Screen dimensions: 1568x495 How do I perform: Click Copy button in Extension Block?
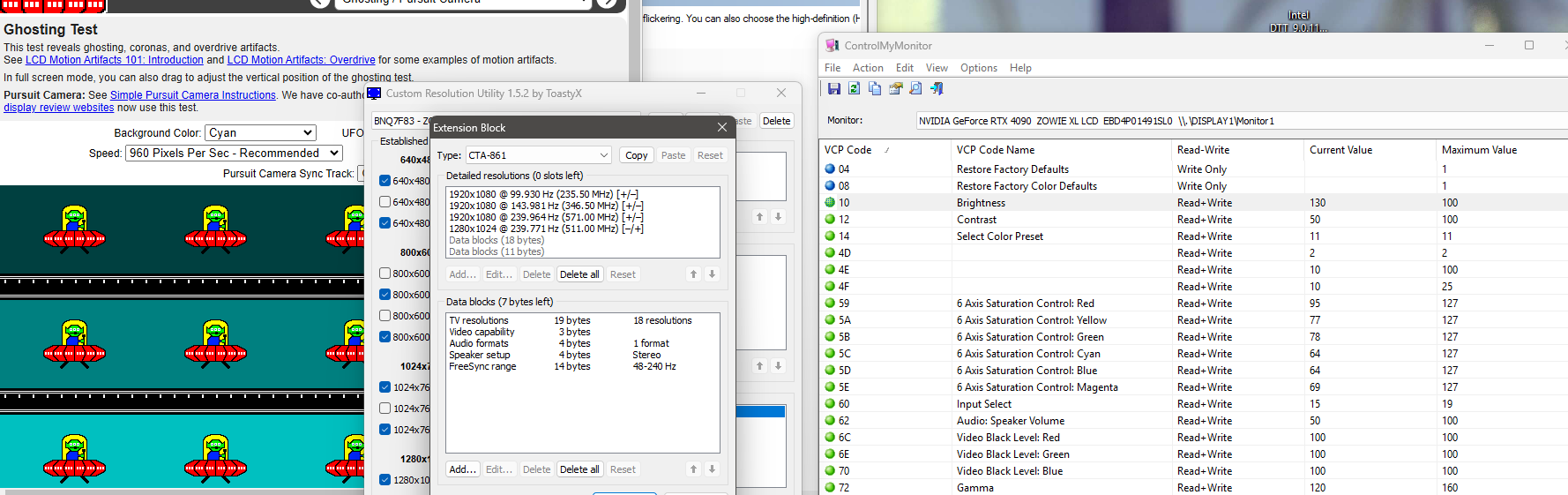point(636,155)
